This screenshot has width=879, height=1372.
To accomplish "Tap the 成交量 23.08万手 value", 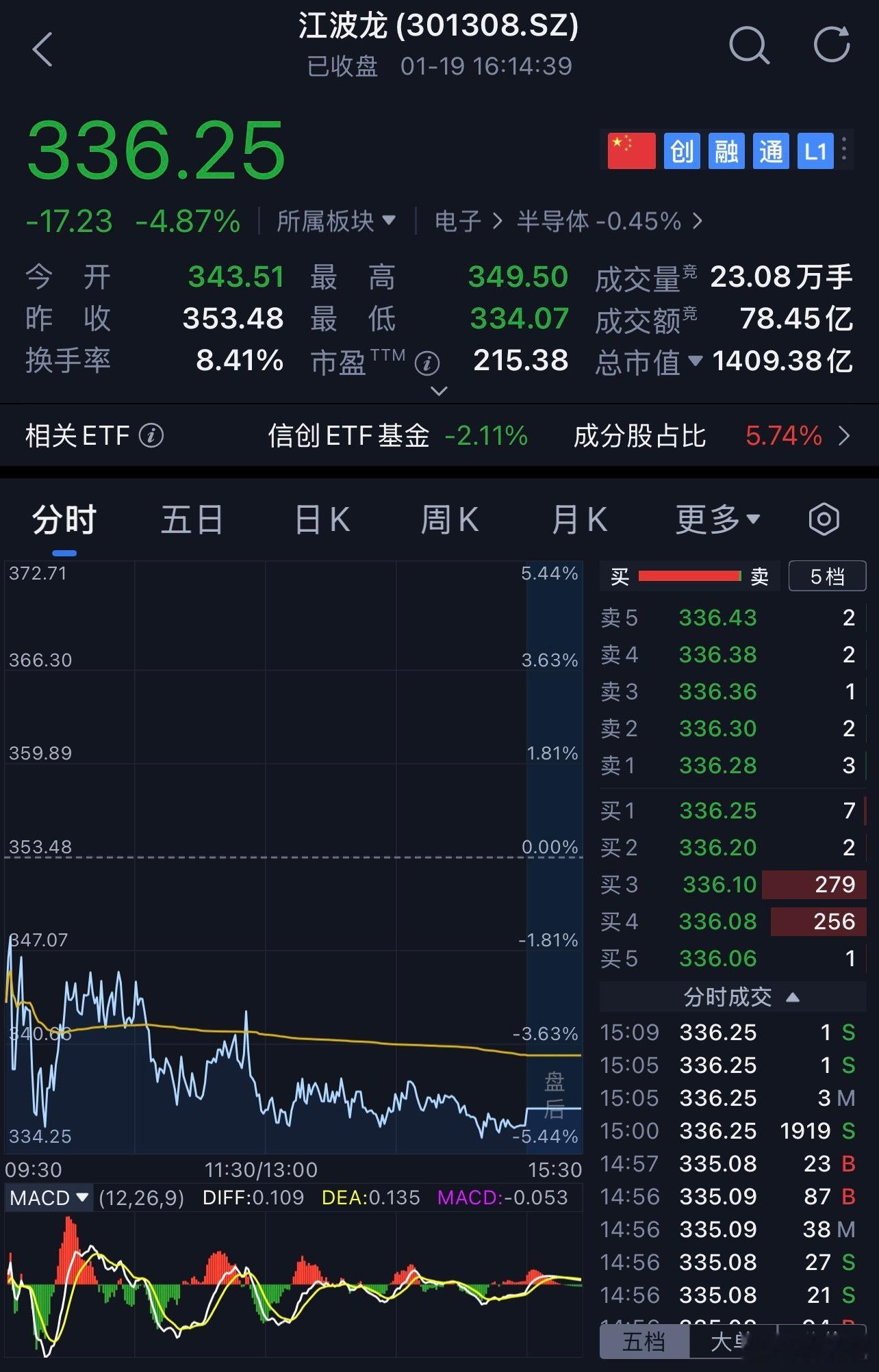I will coord(781,277).
